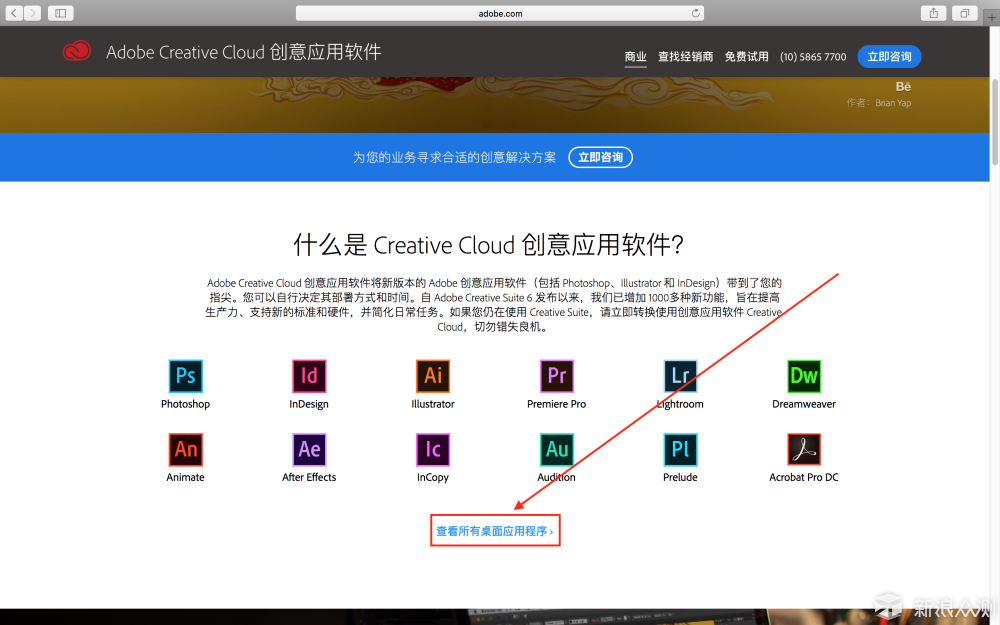Viewport: 1000px width, 625px height.
Task: Go back with Safari back arrow
Action: pos(14,13)
